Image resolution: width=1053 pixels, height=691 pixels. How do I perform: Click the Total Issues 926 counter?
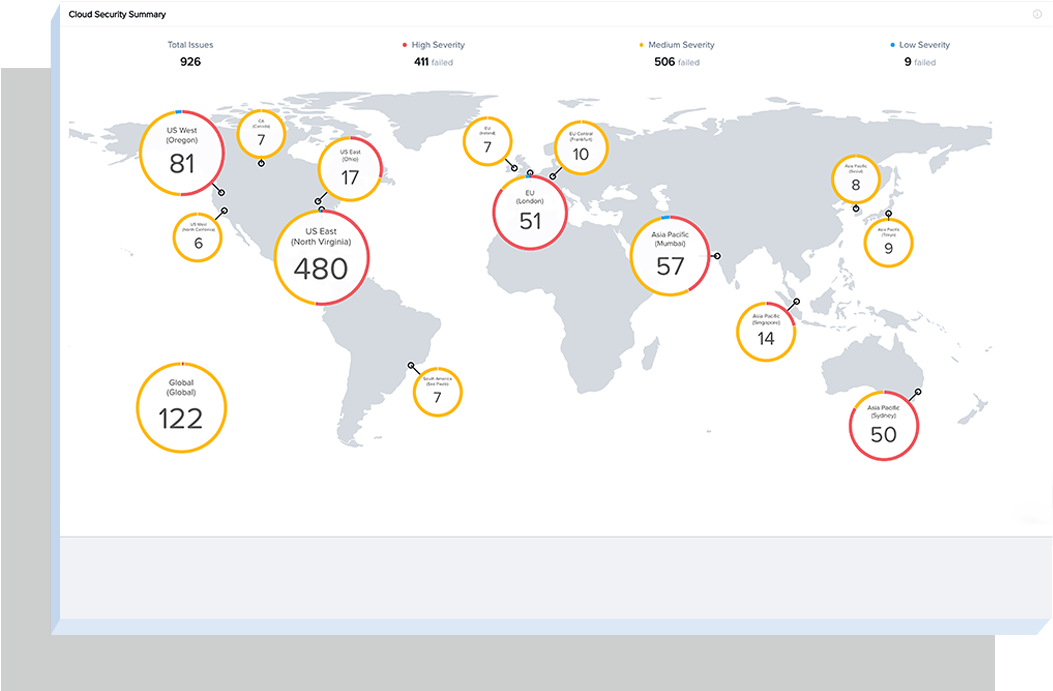190,61
